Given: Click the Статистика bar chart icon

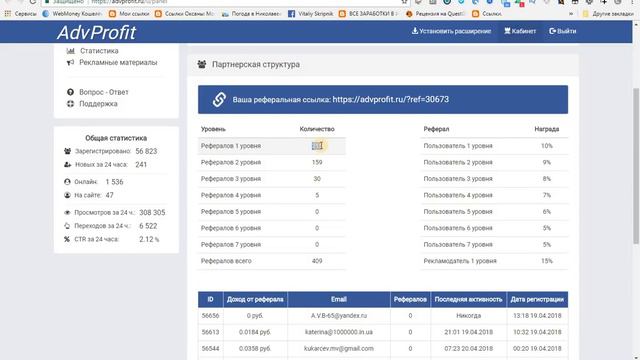Looking at the screenshot, I should [x=71, y=51].
